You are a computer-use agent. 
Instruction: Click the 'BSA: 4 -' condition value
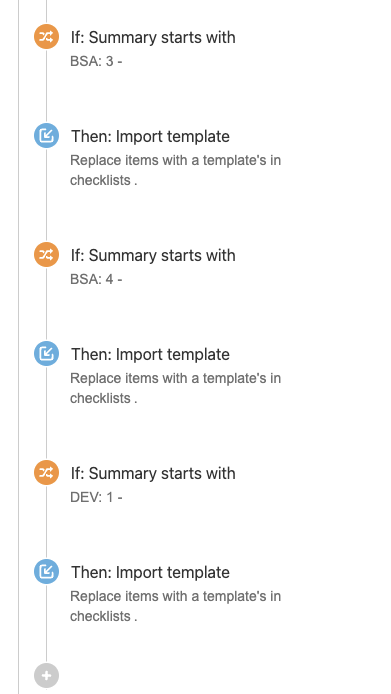[x=96, y=279]
